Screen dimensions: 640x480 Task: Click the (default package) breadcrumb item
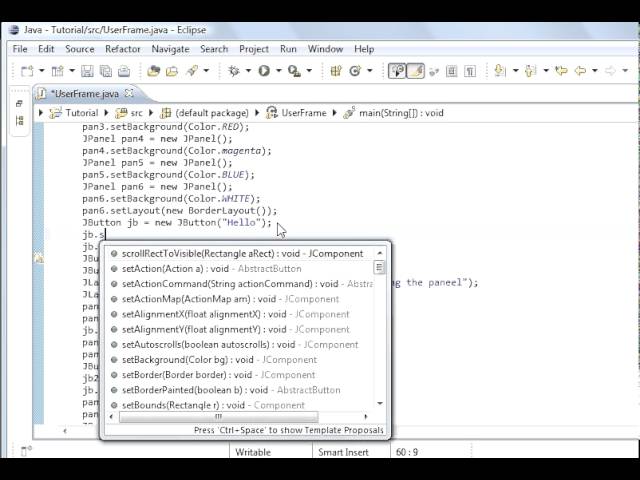(204, 113)
